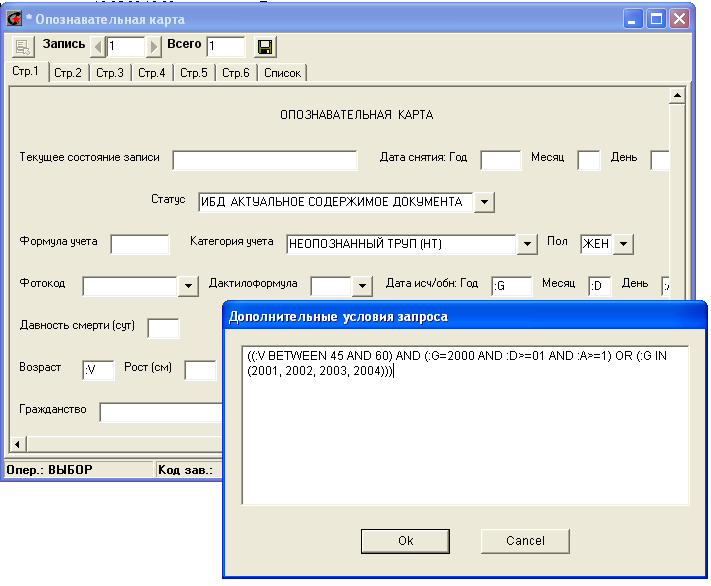Click the Возраст field containing :V
The image size is (711, 586).
coord(98,370)
